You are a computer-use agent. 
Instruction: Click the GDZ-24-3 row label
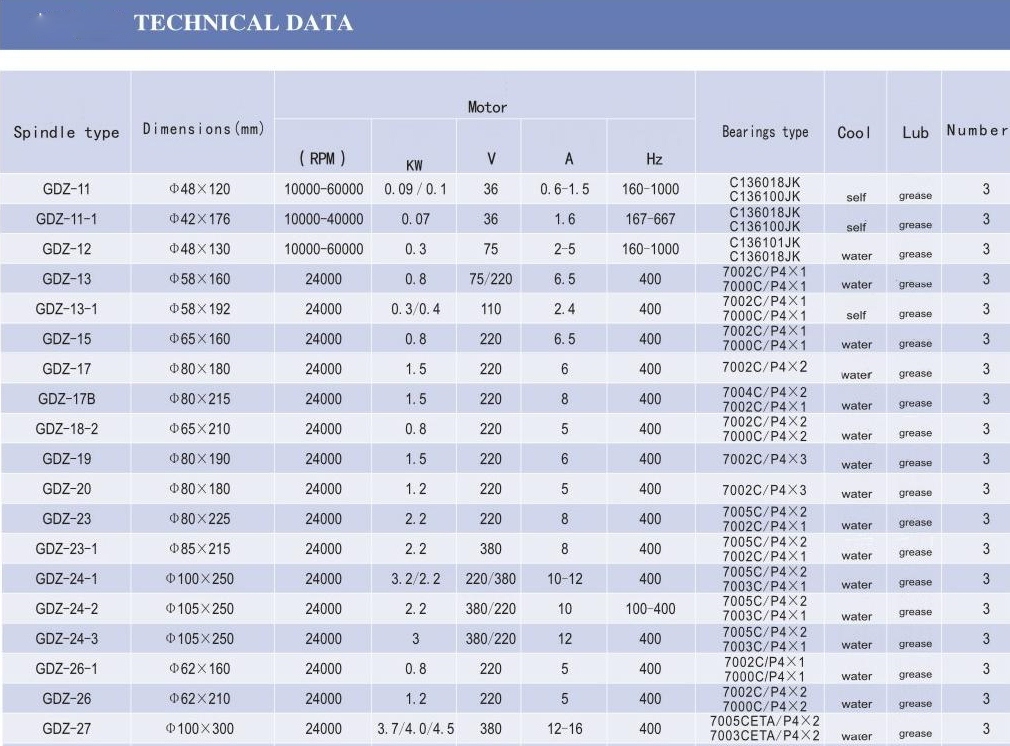point(66,638)
